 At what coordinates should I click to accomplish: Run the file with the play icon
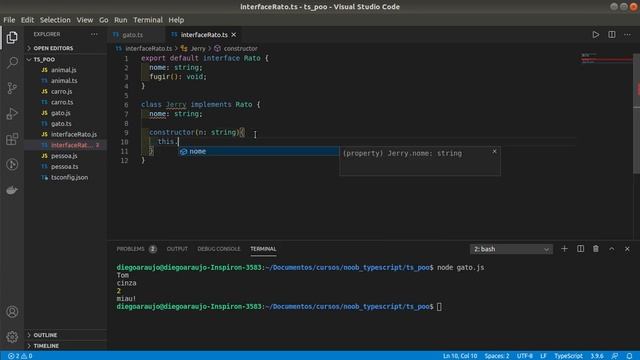tap(596, 35)
